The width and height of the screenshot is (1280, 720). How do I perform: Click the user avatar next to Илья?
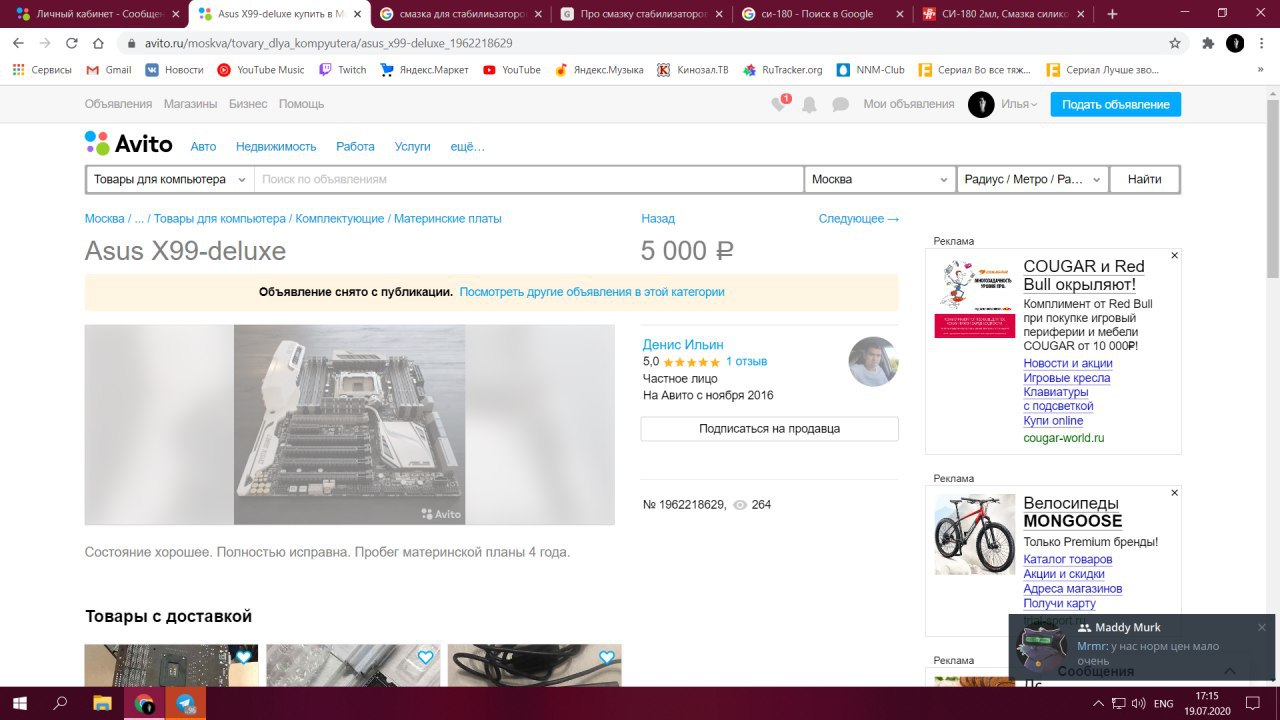pos(981,104)
